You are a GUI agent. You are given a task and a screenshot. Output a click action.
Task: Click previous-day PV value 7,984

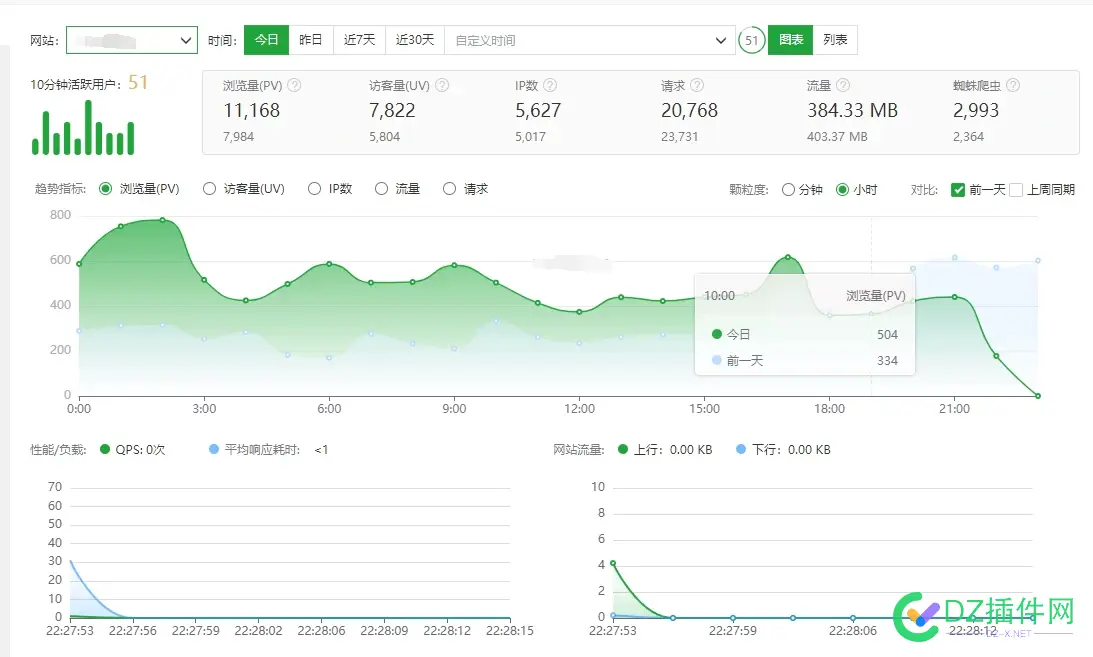pos(238,137)
